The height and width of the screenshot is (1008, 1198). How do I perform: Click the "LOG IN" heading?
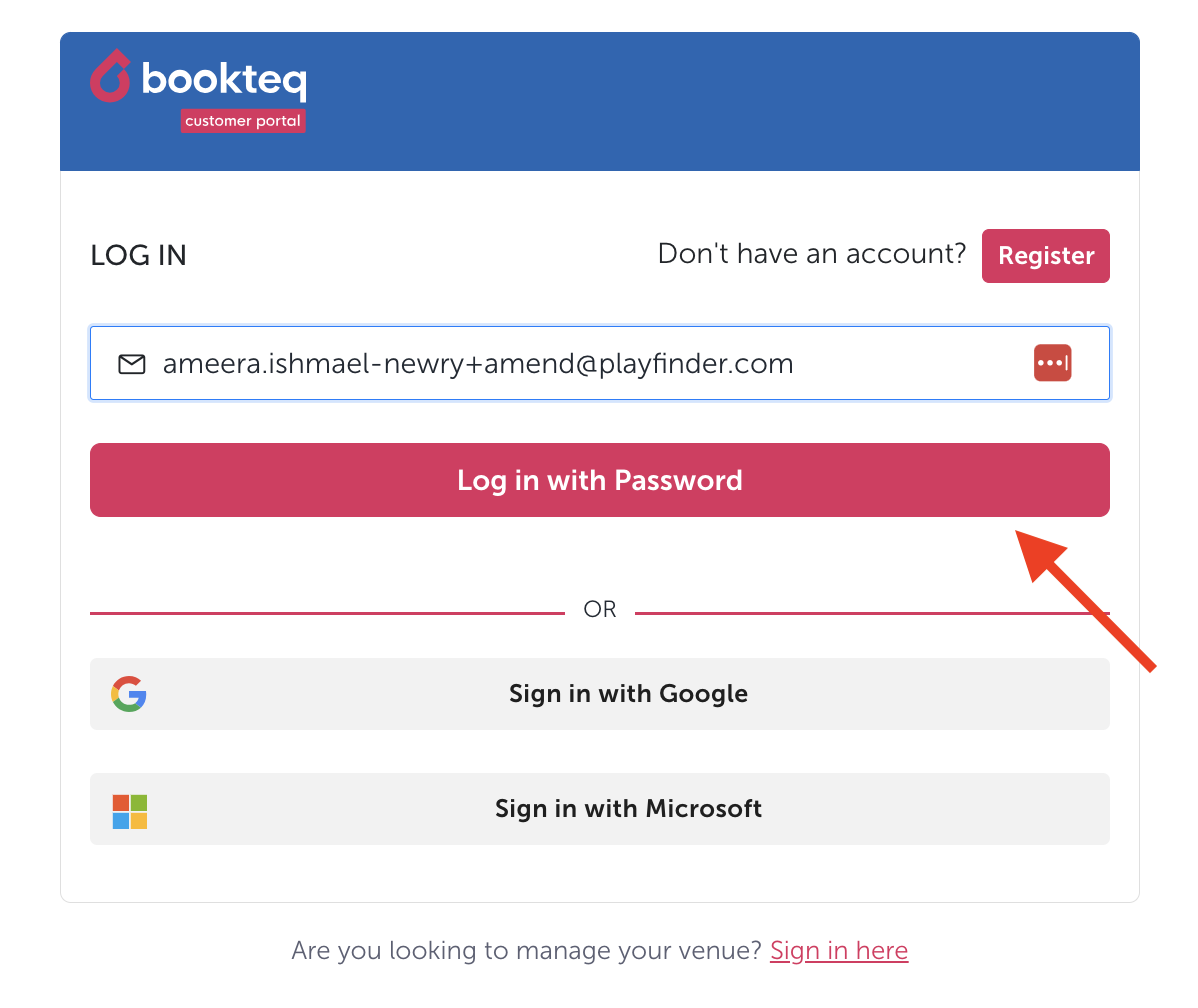tap(138, 256)
